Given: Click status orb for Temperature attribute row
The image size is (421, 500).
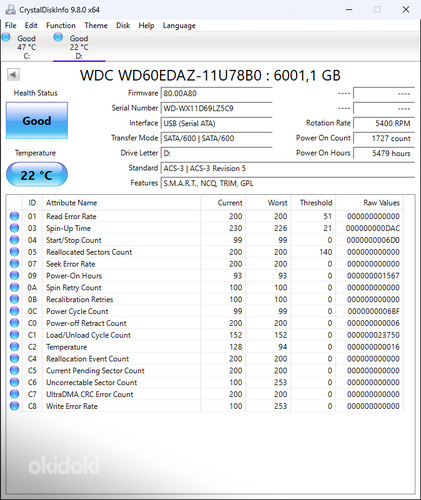Looking at the screenshot, I should 14,347.
